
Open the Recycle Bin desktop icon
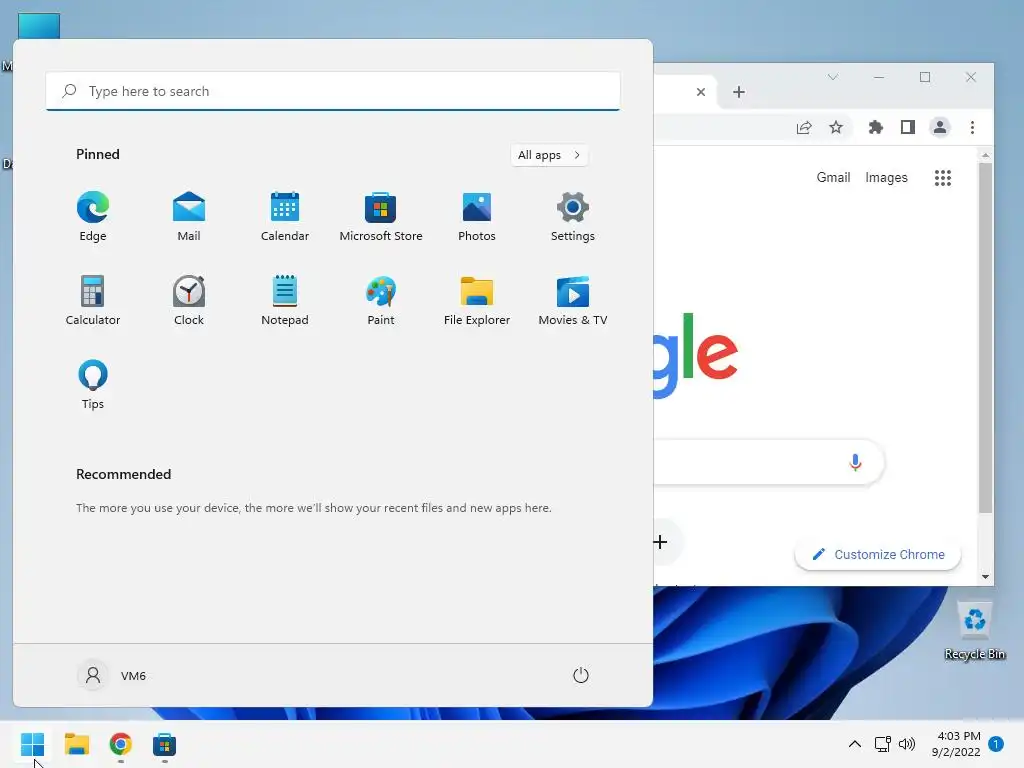(x=974, y=631)
